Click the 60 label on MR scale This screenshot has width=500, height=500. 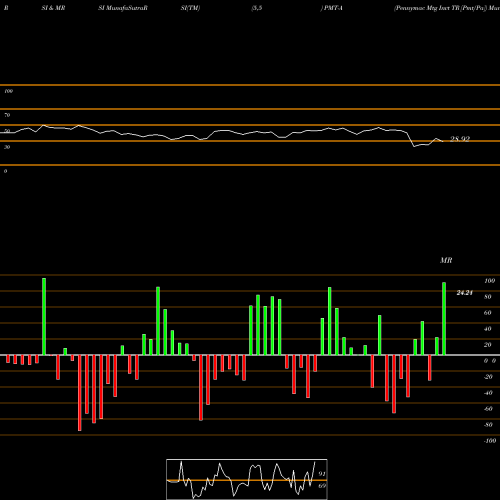point(488,313)
